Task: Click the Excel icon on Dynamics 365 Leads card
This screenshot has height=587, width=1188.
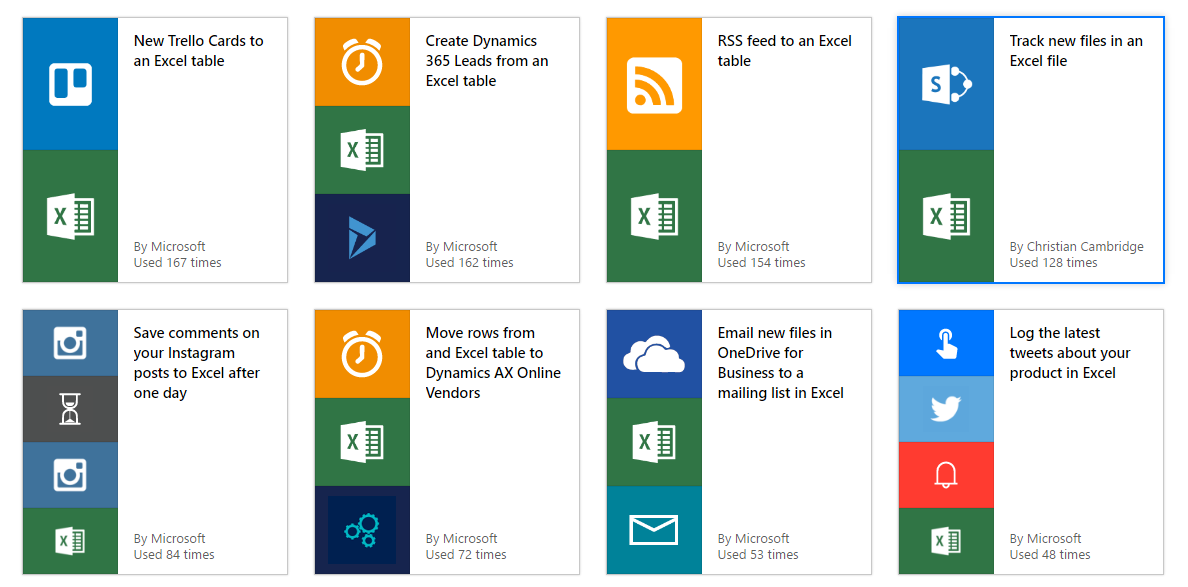Action: [362, 150]
